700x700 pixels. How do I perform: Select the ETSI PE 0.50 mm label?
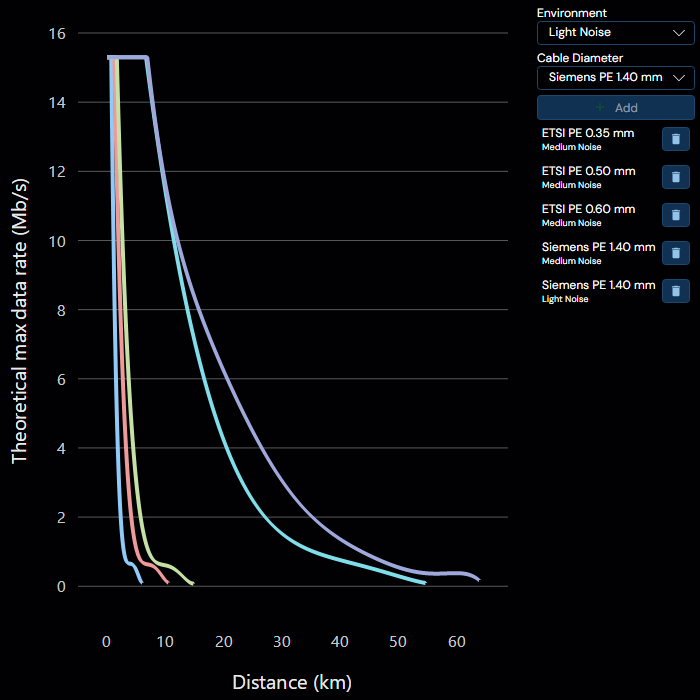point(588,171)
